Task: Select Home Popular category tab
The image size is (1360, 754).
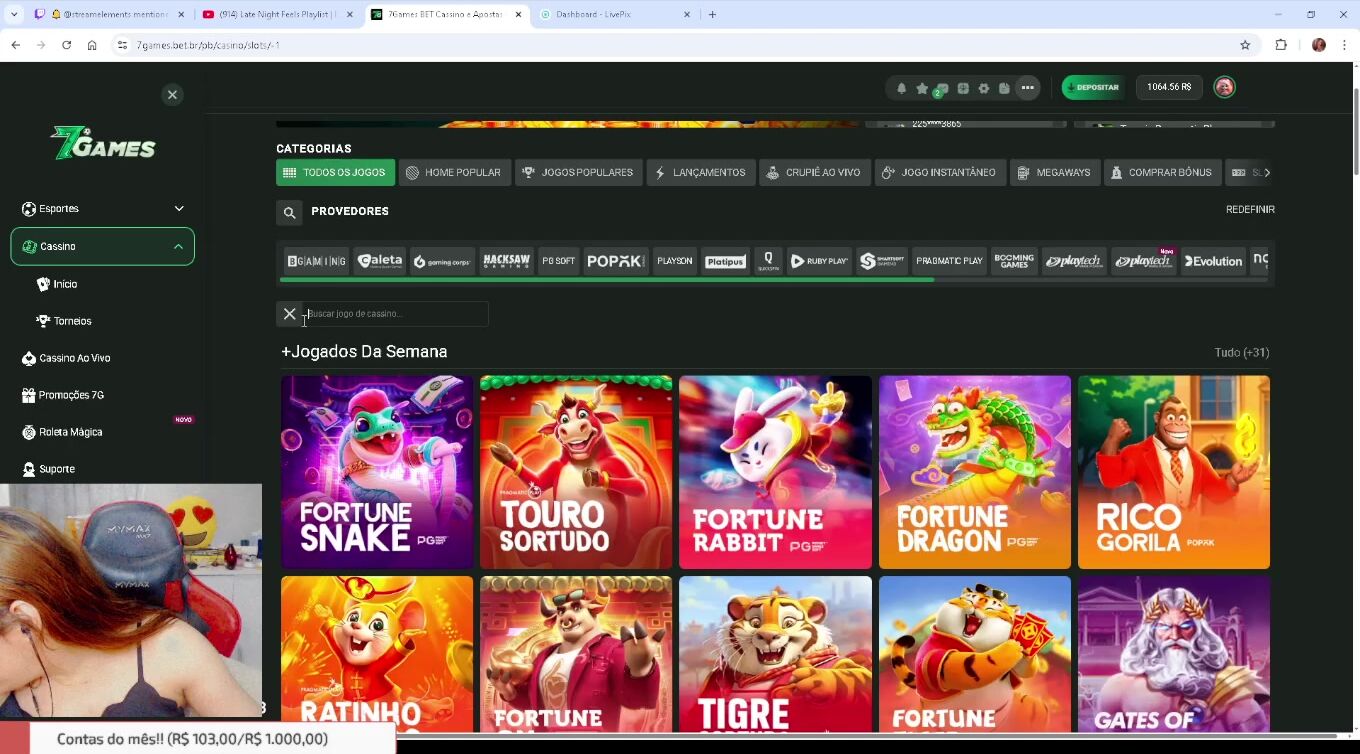Action: (455, 172)
